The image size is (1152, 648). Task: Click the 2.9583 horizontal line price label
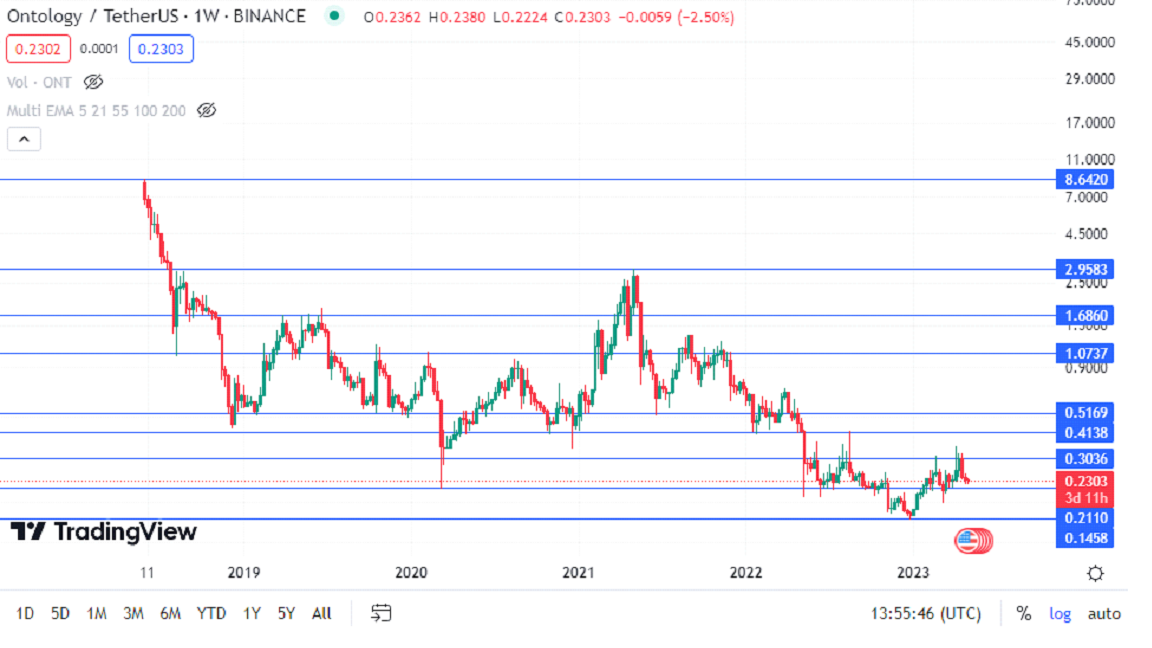click(x=1085, y=269)
